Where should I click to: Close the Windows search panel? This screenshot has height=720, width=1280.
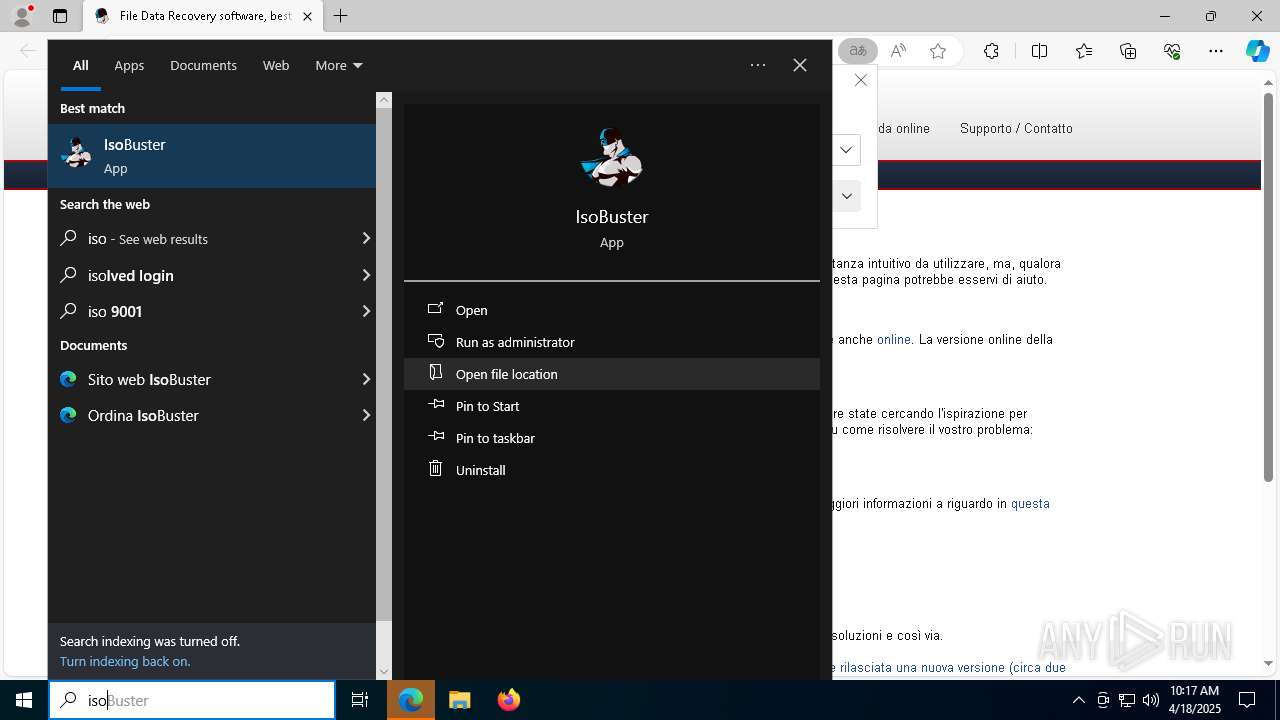point(800,65)
